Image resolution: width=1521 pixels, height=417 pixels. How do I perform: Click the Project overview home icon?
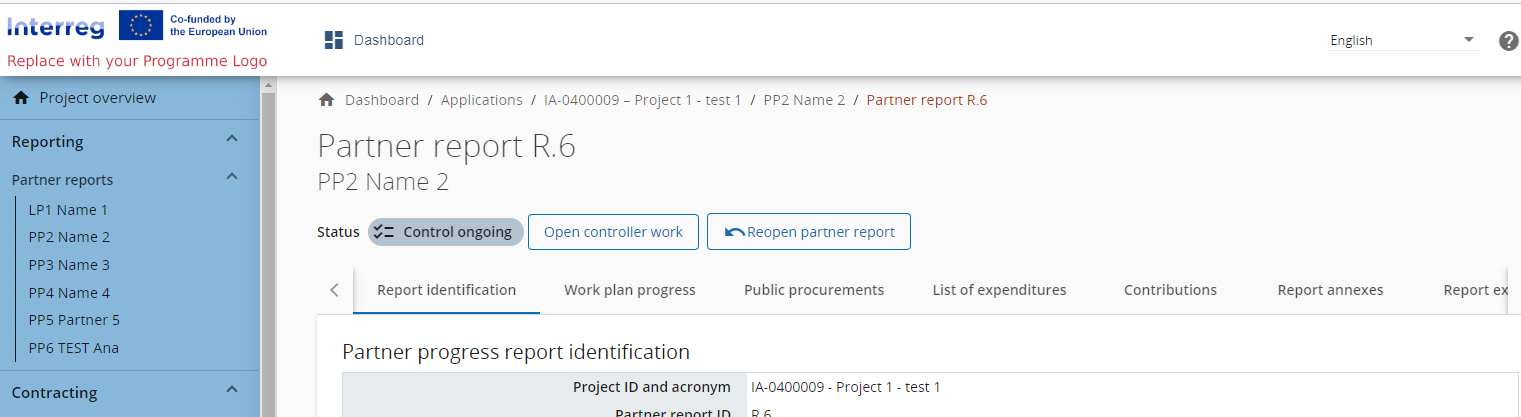[x=21, y=98]
